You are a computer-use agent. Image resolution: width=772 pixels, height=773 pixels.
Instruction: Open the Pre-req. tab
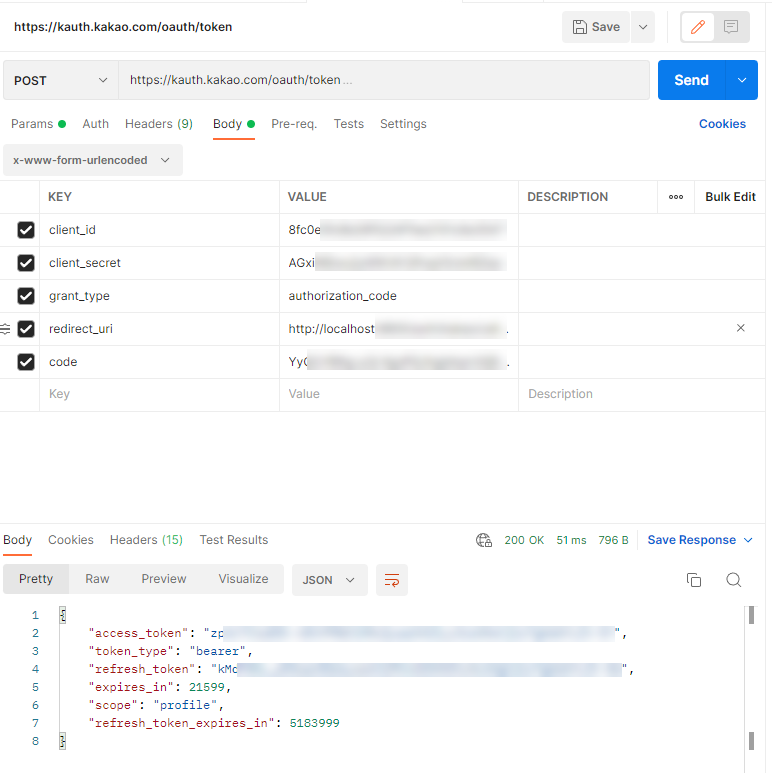(294, 124)
